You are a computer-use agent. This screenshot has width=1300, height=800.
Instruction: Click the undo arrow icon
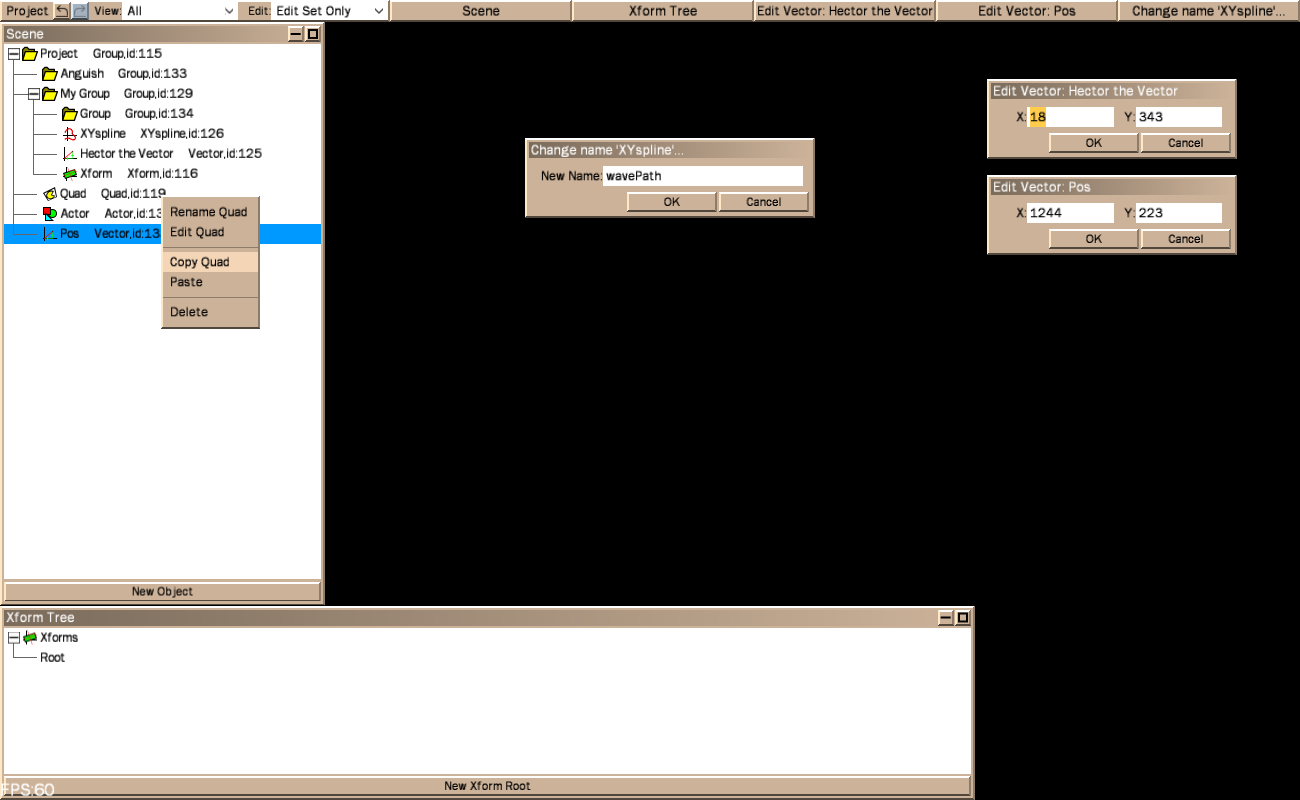[x=62, y=11]
